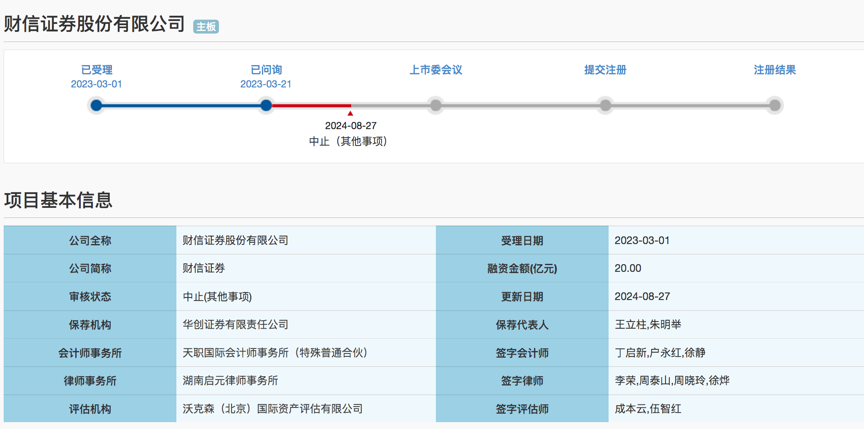This screenshot has width=864, height=429.
Task: Select the 注册结果 timeline node dot
Action: [x=775, y=105]
